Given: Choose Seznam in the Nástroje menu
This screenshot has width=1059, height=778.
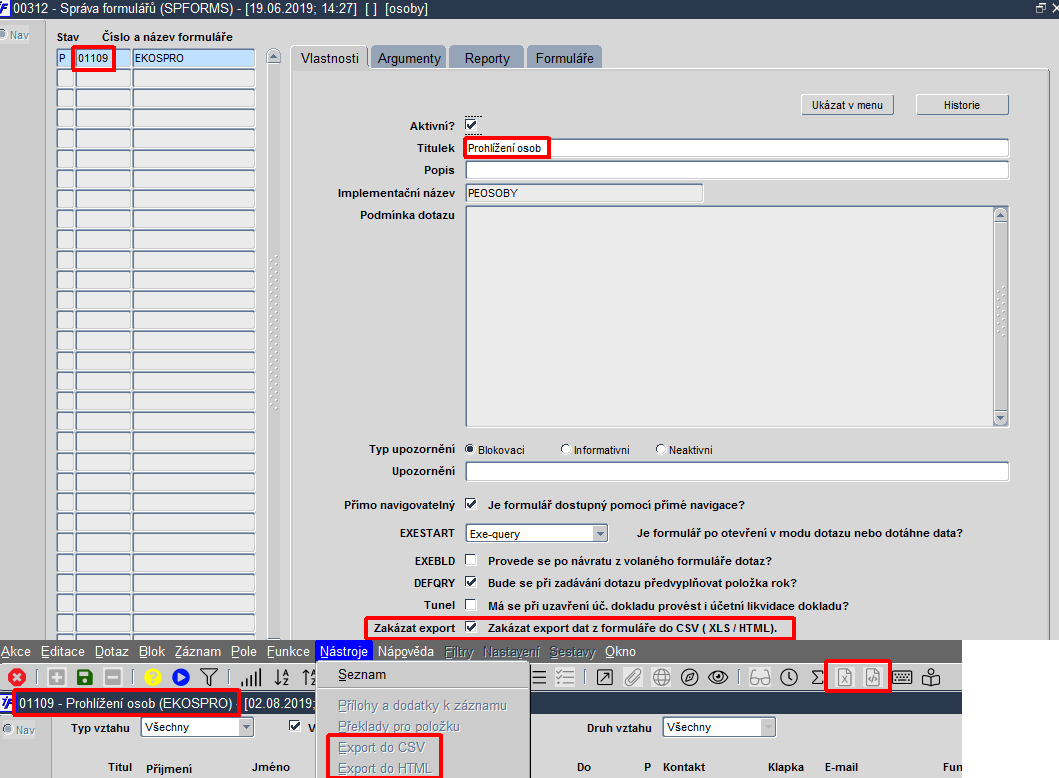Looking at the screenshot, I should coord(362,675).
